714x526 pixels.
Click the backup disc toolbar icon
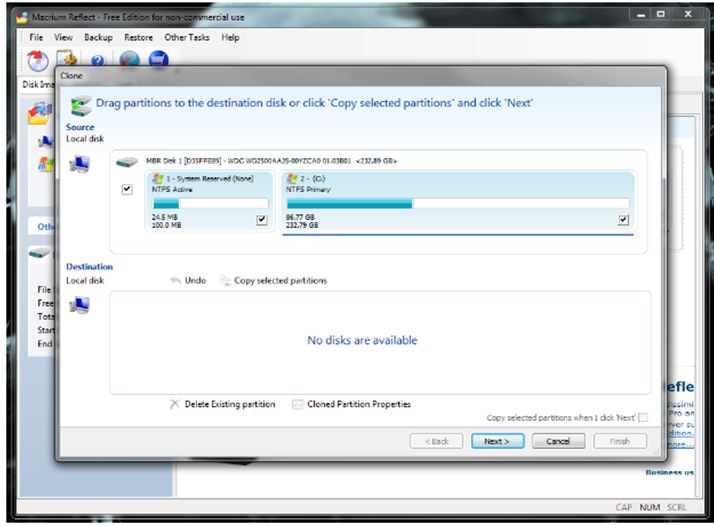(37, 60)
